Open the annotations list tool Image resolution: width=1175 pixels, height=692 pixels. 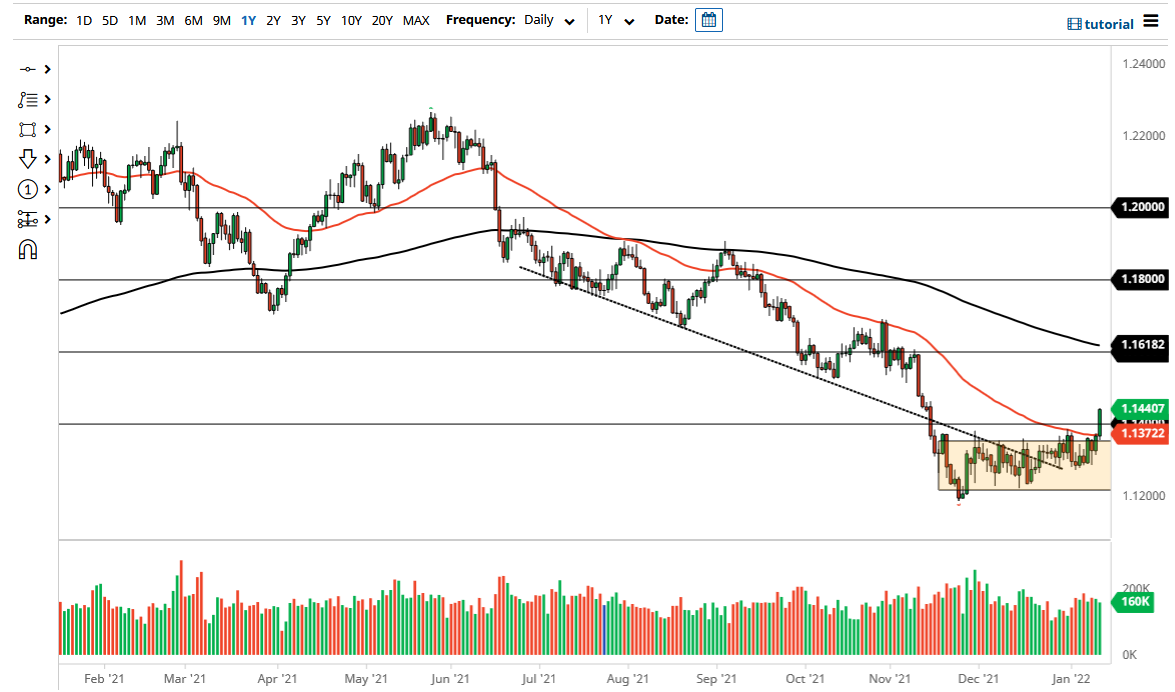[x=28, y=99]
